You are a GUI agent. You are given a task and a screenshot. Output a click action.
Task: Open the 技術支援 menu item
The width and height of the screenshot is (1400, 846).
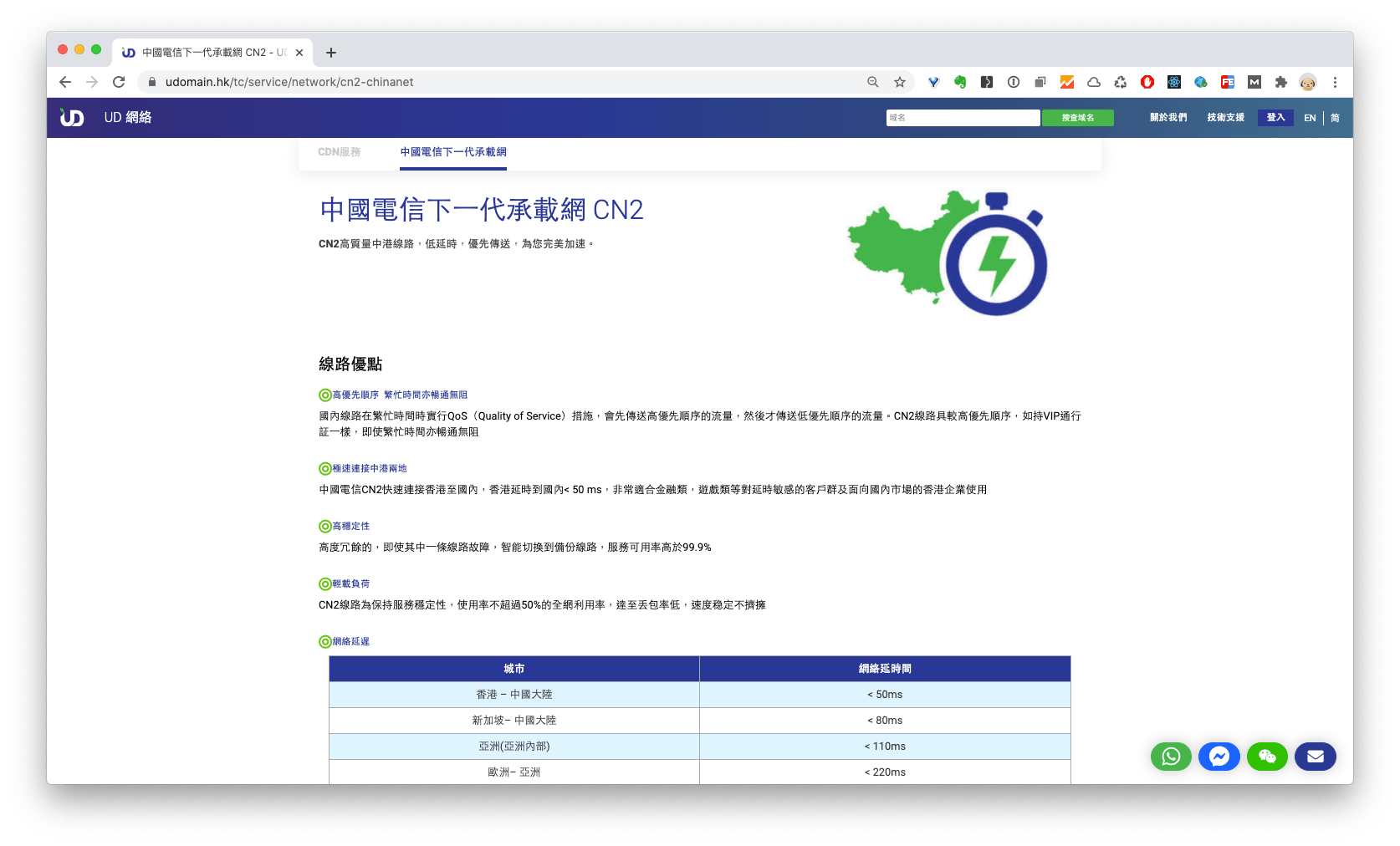[x=1224, y=117]
